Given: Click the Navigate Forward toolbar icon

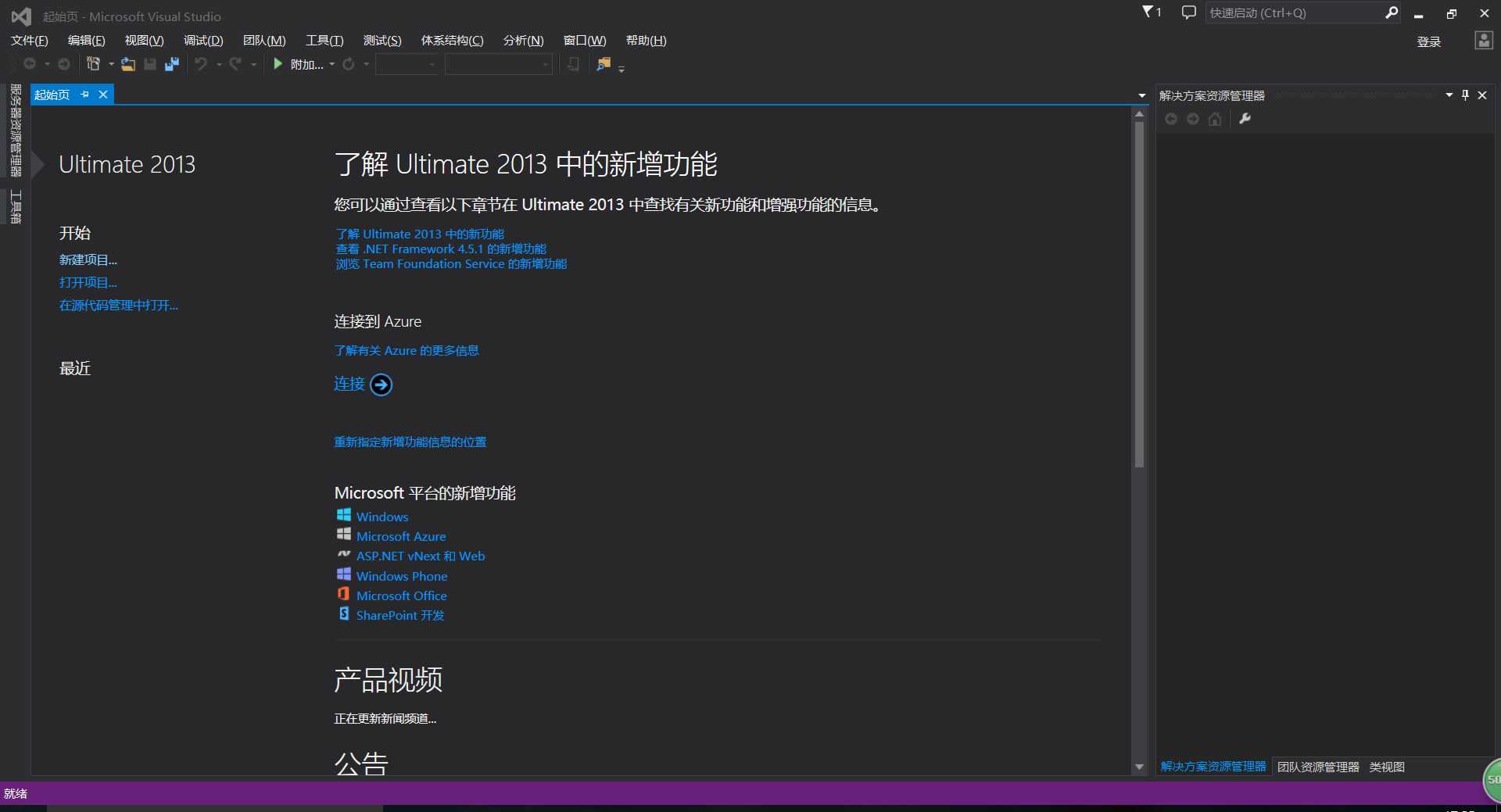Looking at the screenshot, I should (x=64, y=64).
